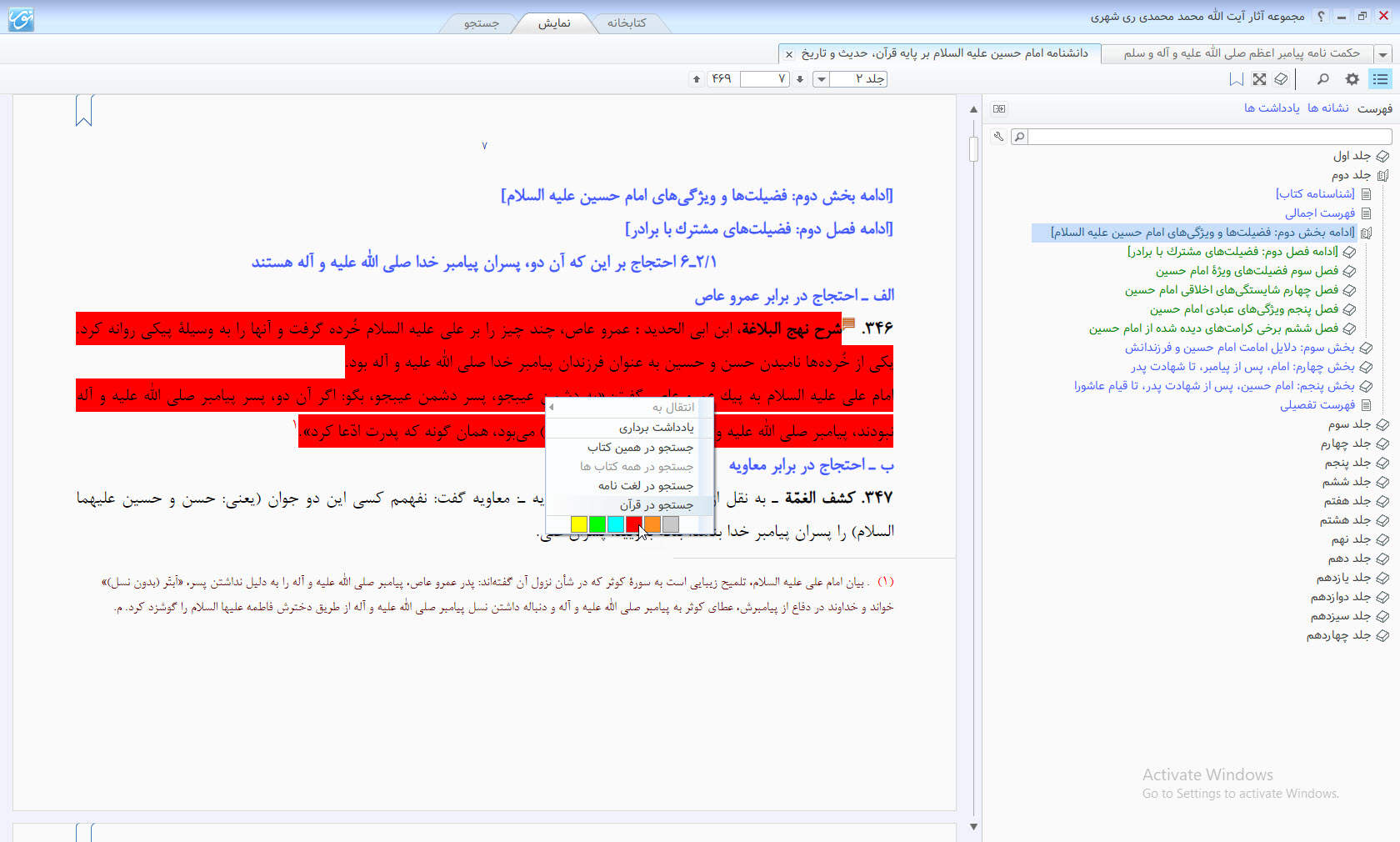Viewport: 1400px width, 842px height.
Task: Toggle the table of contents list panel icon
Action: pos(1381,79)
